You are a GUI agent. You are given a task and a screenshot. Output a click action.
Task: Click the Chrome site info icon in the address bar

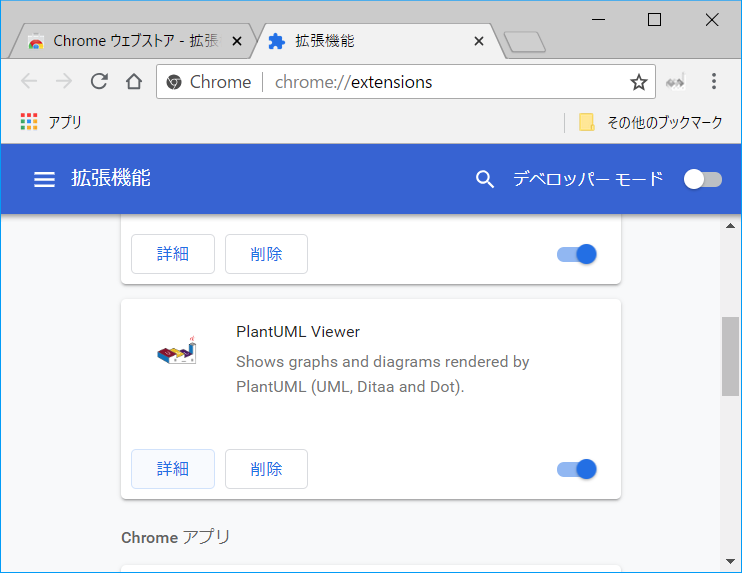(x=174, y=82)
